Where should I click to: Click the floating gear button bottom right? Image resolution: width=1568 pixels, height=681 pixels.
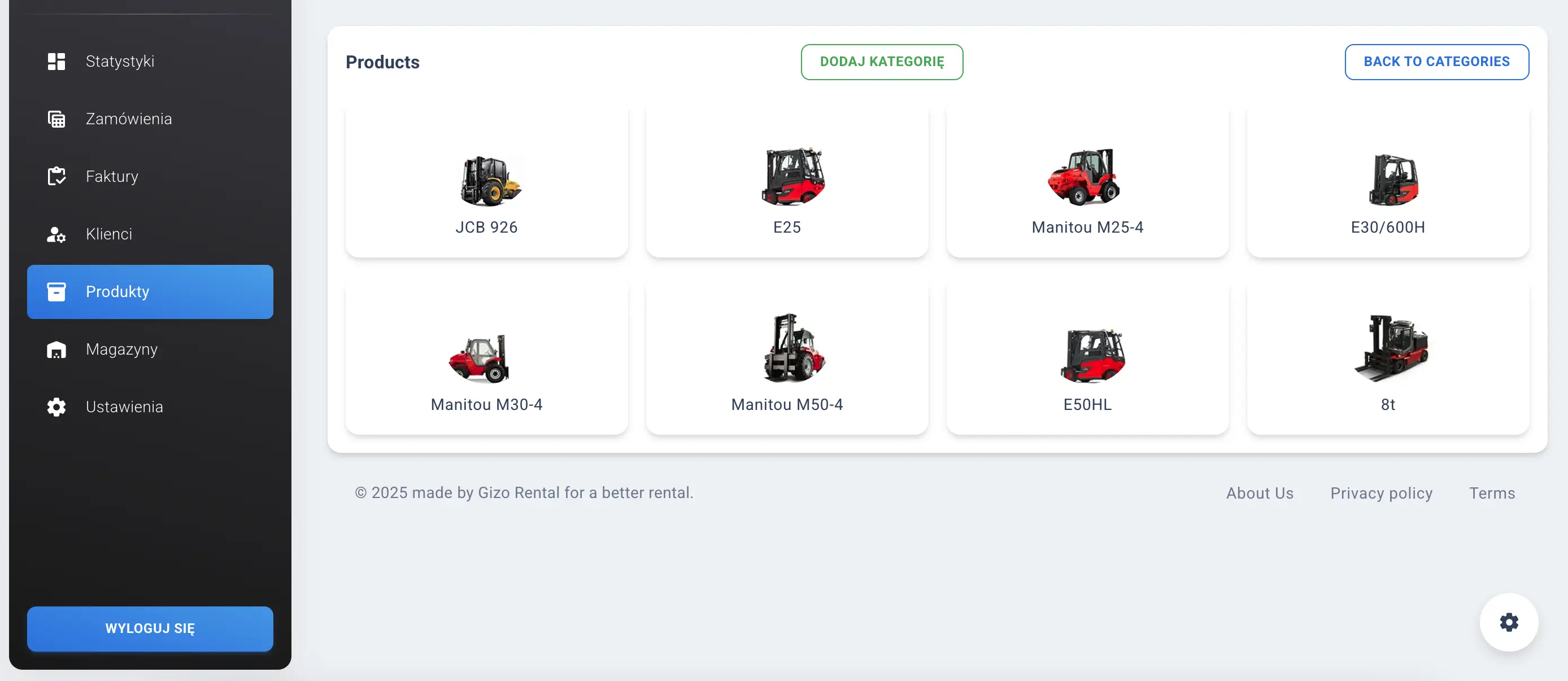pos(1509,622)
